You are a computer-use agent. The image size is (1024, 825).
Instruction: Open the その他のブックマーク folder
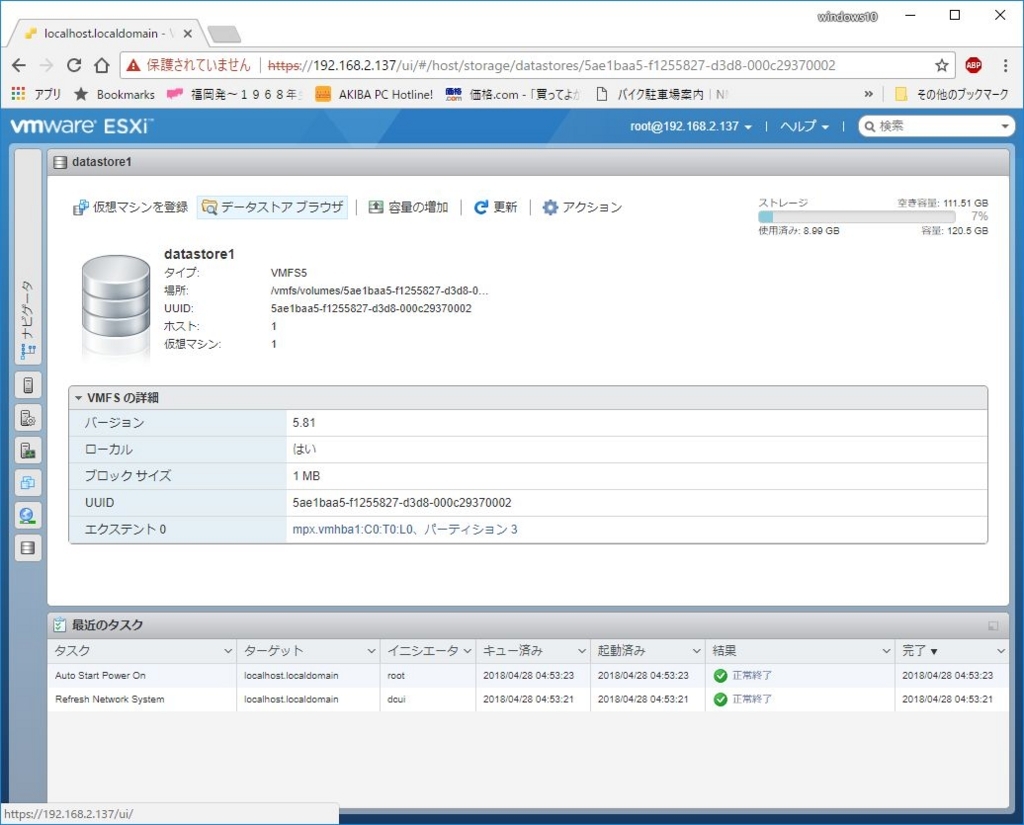click(952, 95)
